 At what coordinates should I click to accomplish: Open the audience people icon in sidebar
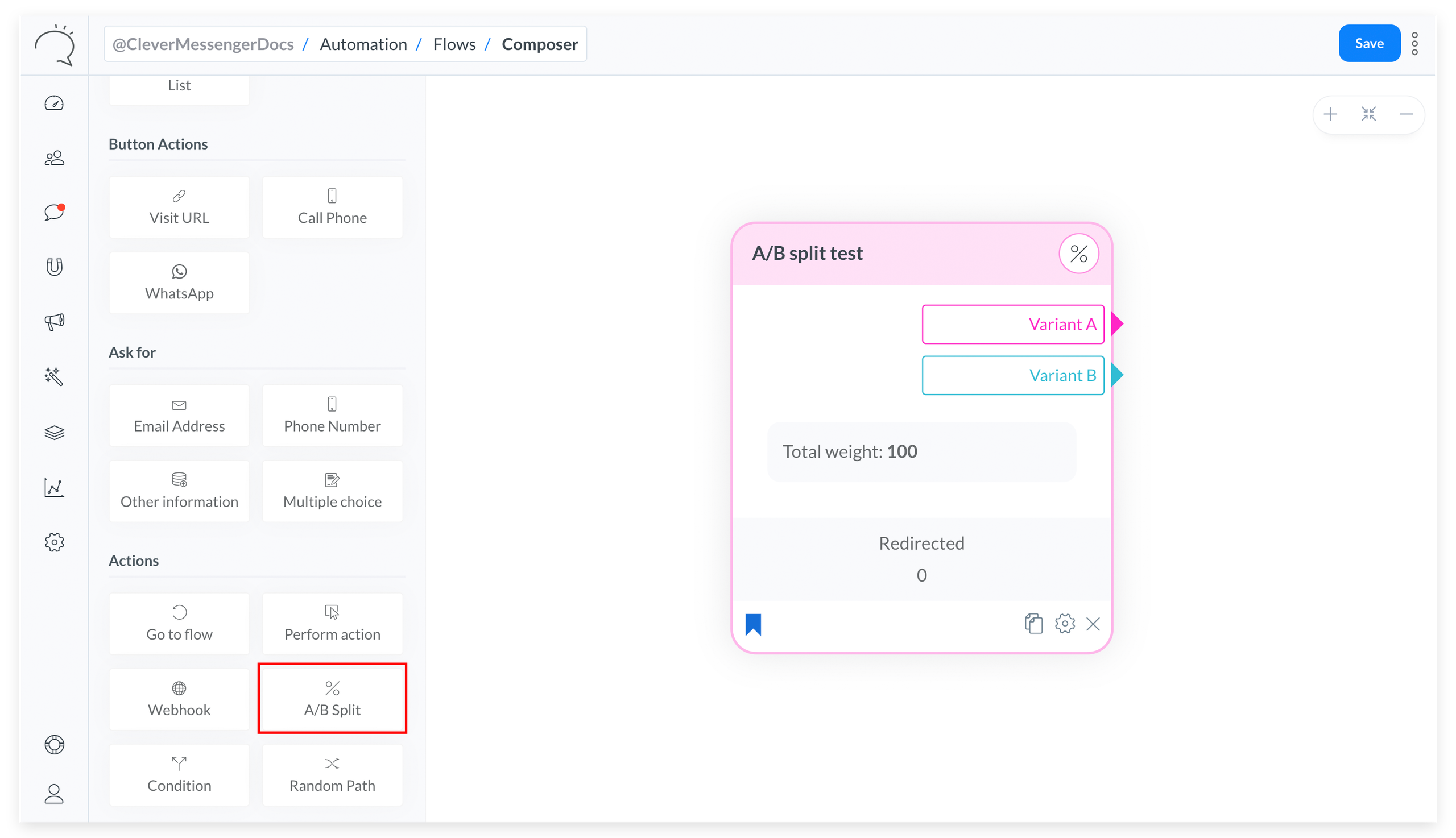point(54,157)
